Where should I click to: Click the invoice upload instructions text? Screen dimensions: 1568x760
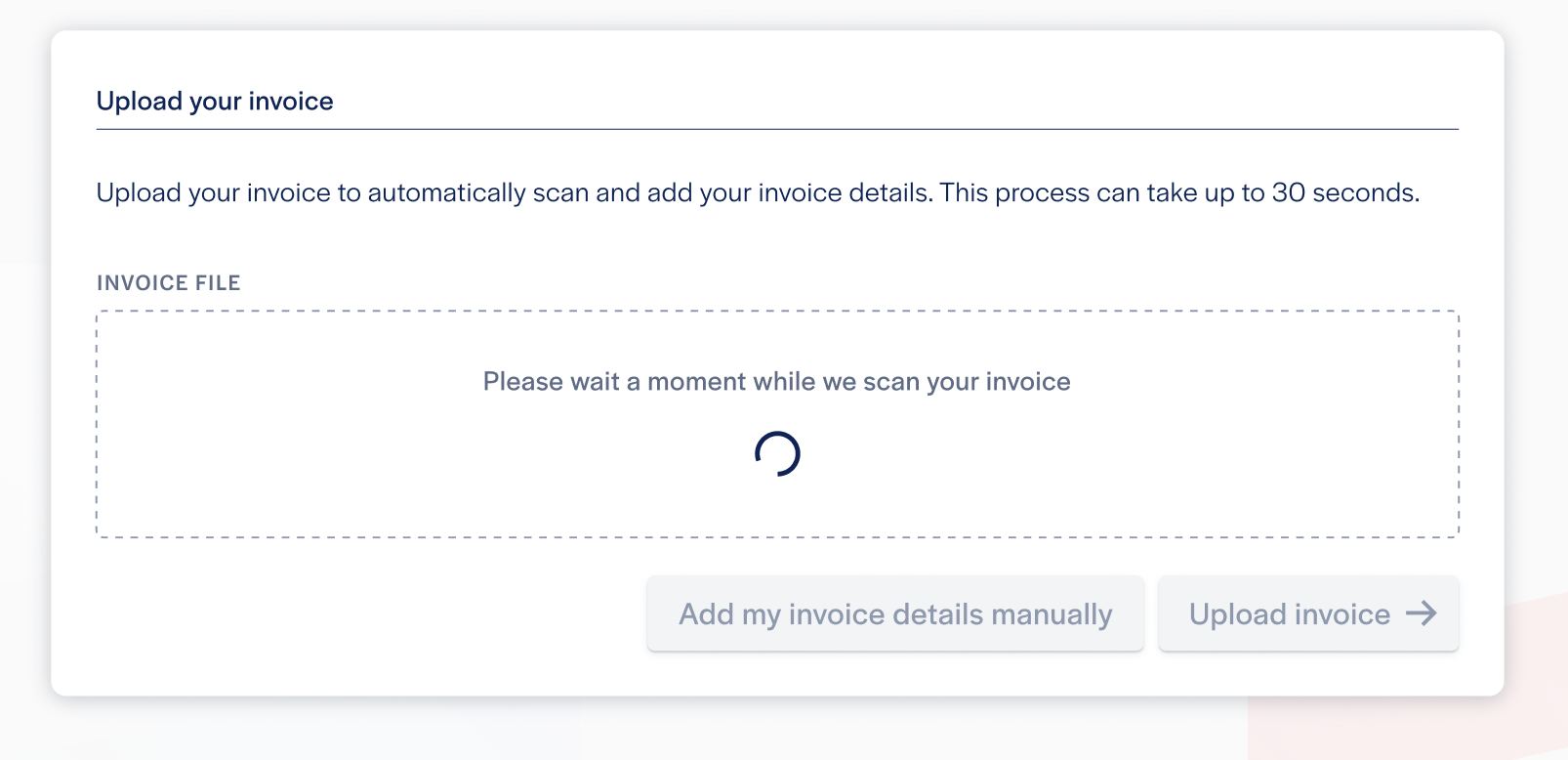[x=758, y=192]
